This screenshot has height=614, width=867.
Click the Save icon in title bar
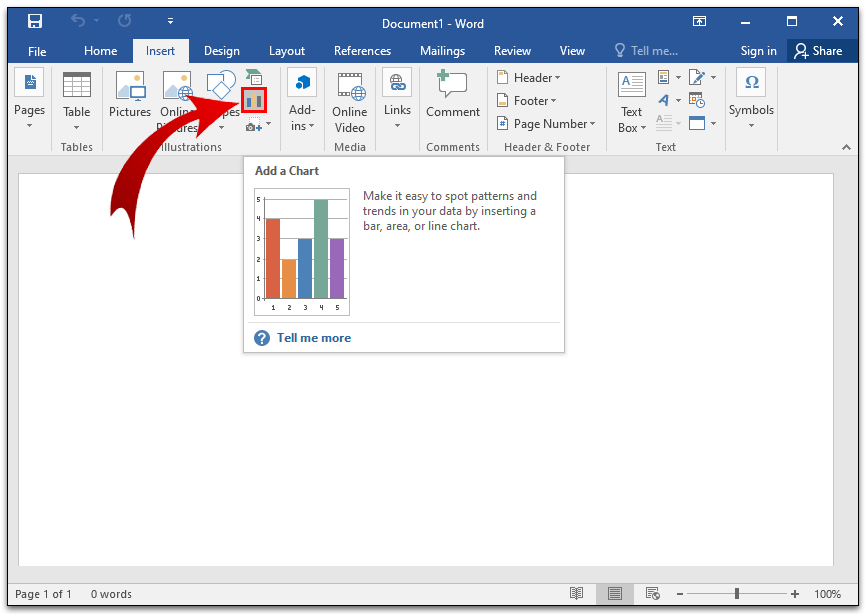point(35,22)
